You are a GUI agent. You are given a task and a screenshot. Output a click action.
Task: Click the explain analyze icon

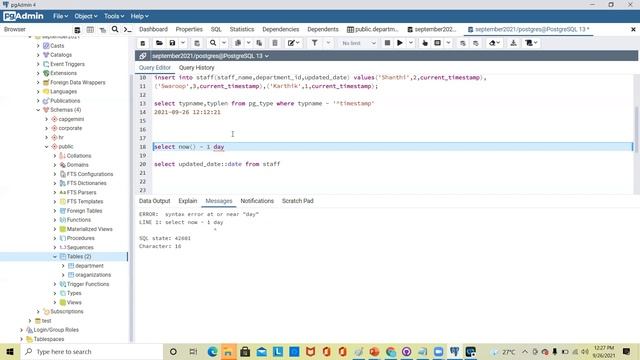pyautogui.click(x=438, y=43)
